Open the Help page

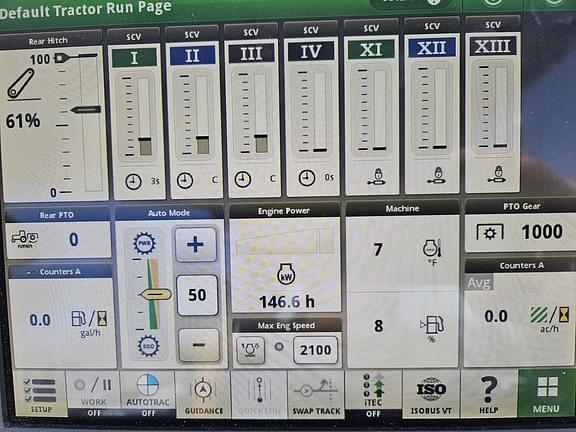(489, 393)
